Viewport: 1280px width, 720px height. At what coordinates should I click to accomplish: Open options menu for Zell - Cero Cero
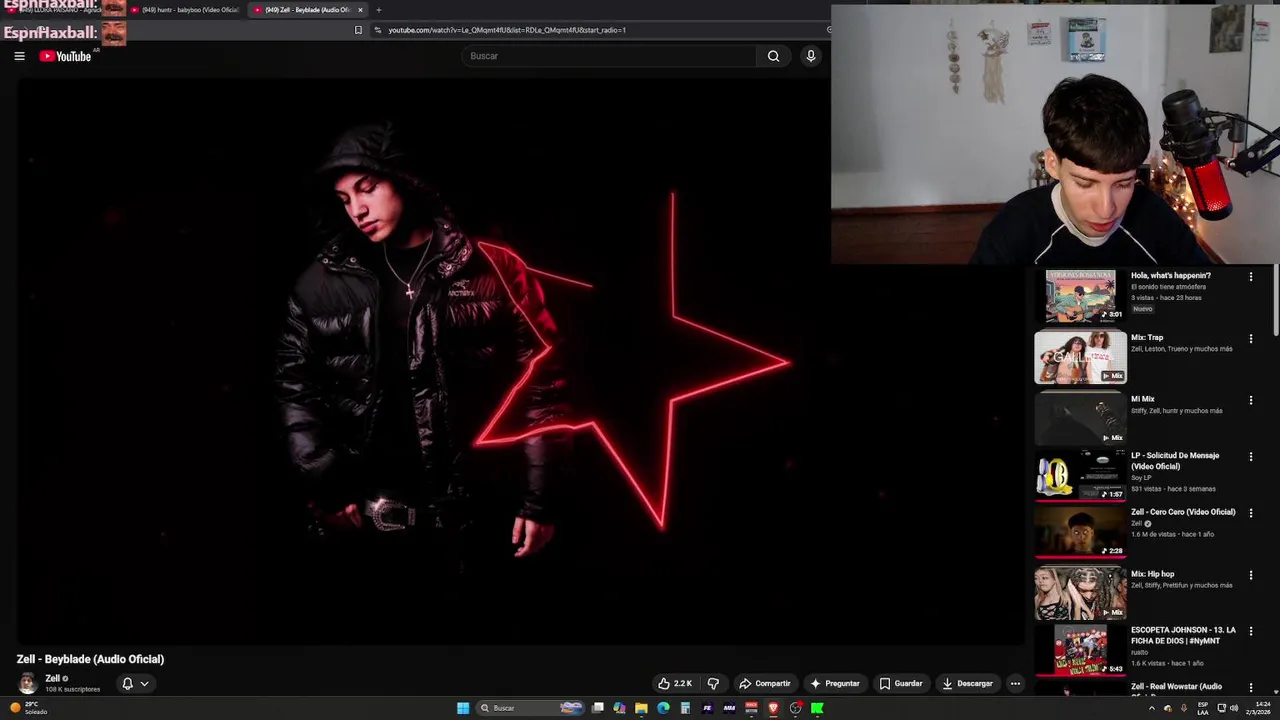tap(1250, 513)
